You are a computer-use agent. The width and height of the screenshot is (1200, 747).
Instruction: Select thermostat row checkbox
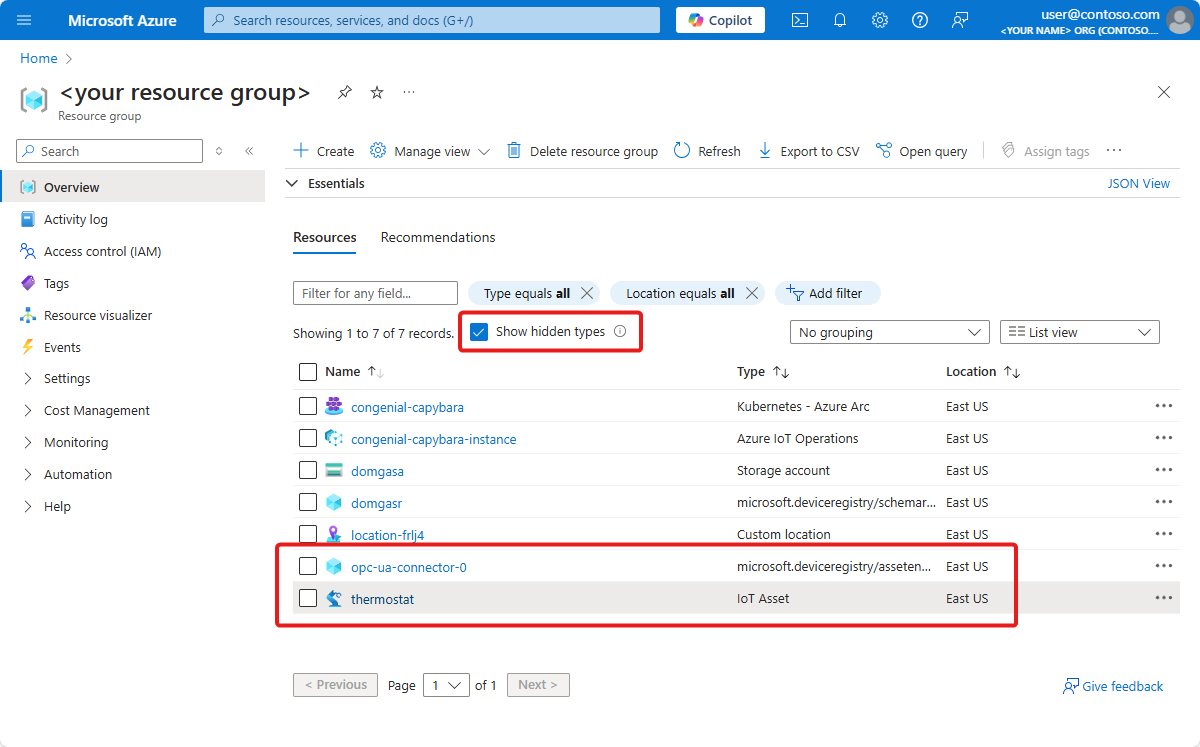coord(308,598)
